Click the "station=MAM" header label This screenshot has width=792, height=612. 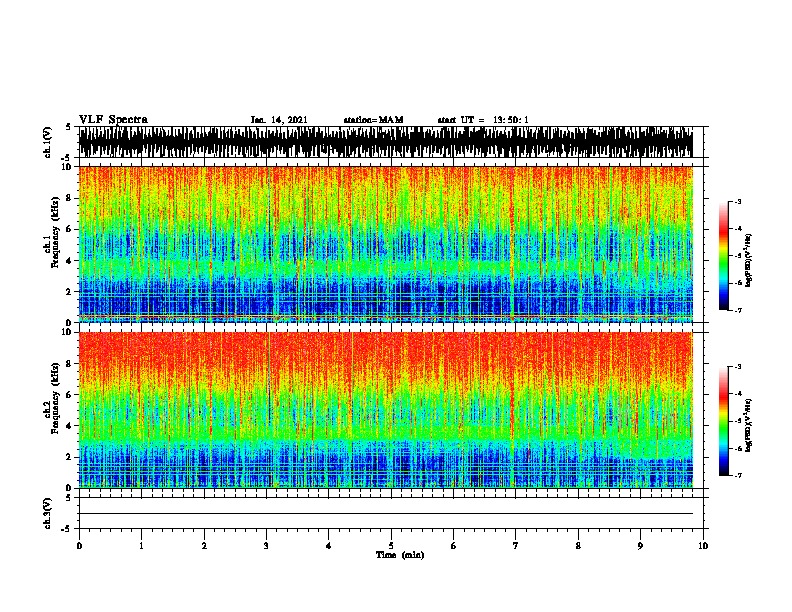(373, 120)
